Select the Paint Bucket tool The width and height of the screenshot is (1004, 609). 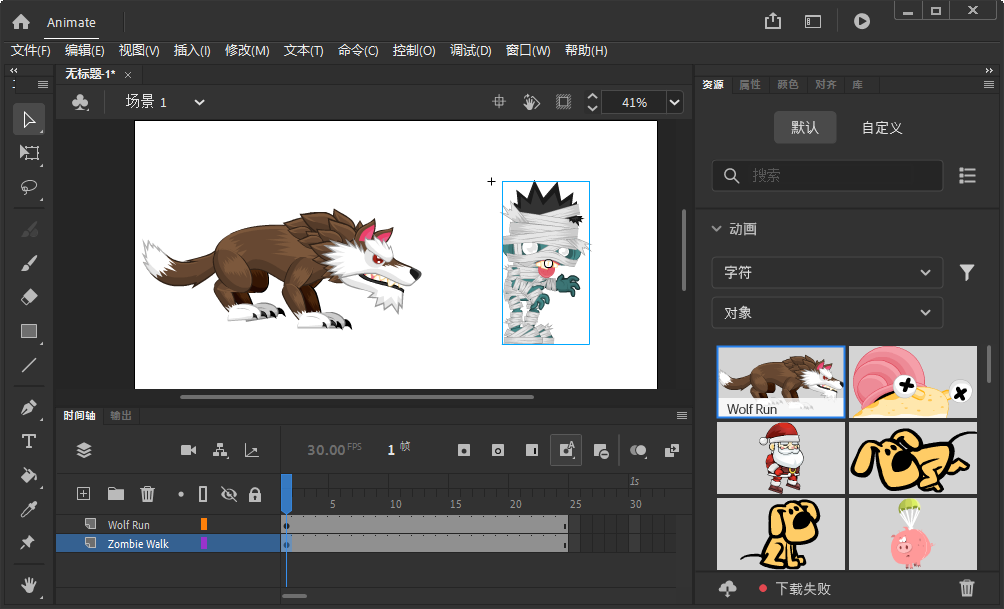tap(28, 475)
